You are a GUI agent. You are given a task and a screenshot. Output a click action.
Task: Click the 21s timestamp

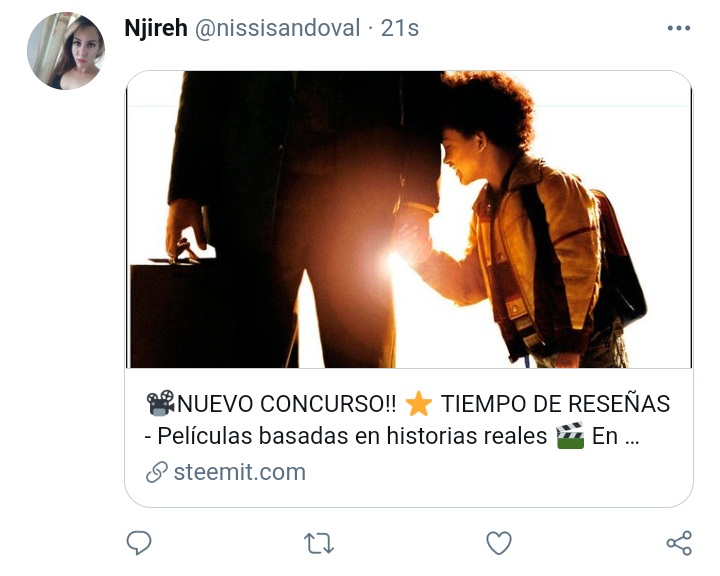[x=399, y=28]
